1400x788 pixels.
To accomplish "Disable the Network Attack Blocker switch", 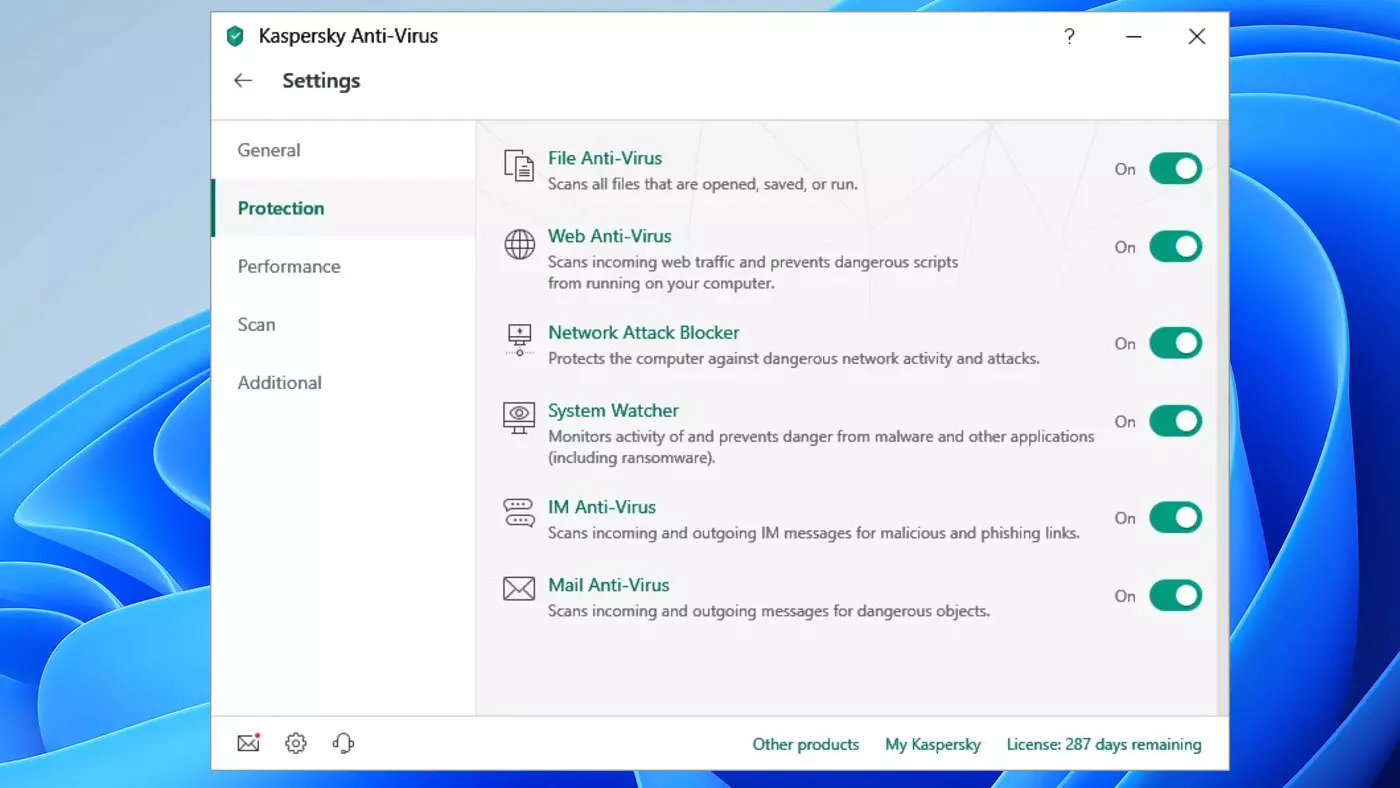I will tap(1175, 343).
